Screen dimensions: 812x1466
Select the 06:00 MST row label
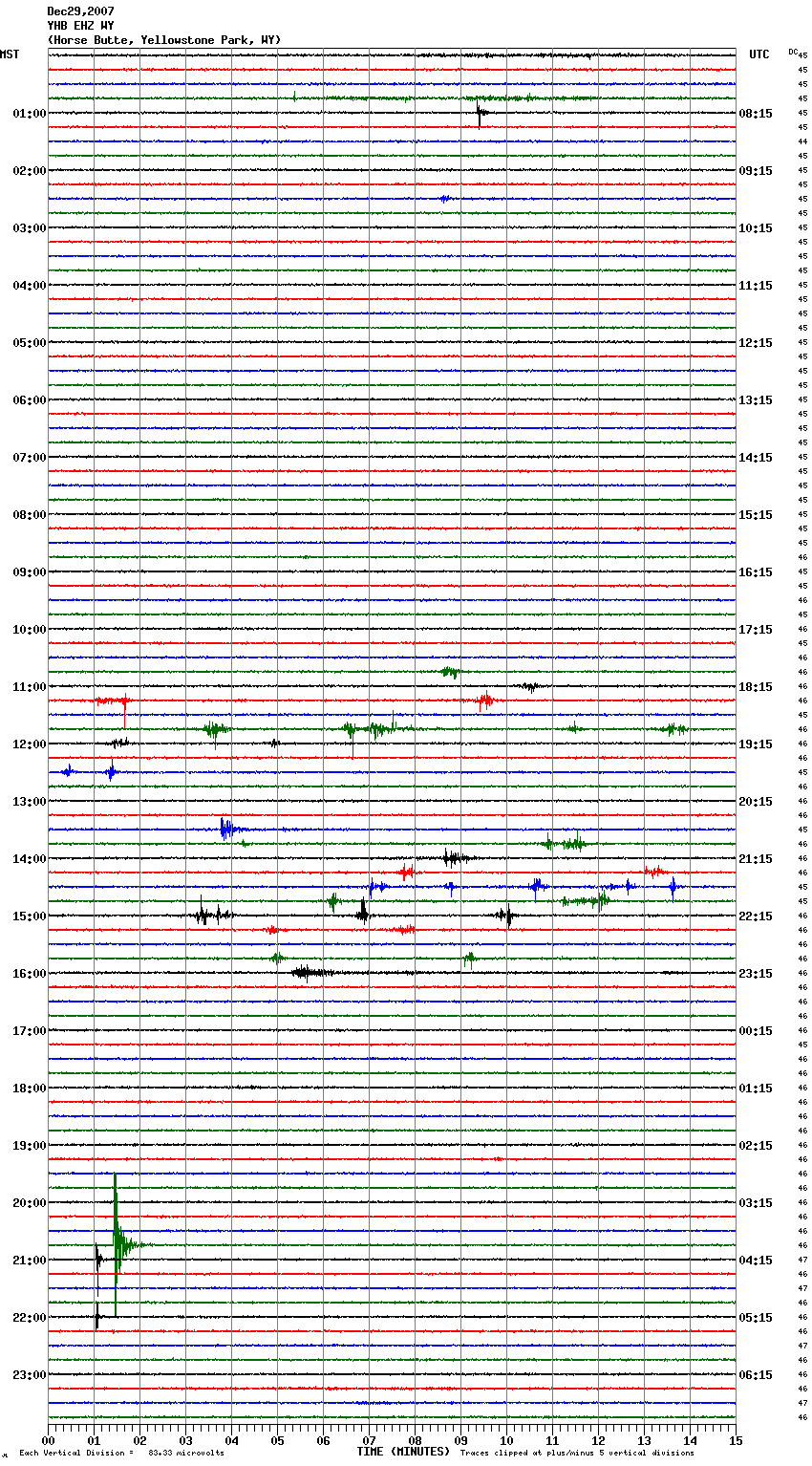pos(30,400)
